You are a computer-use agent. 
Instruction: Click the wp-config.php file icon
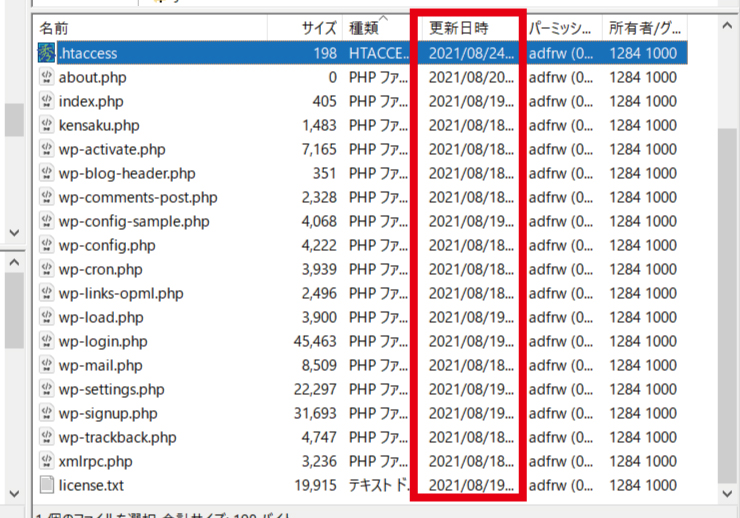click(x=47, y=245)
